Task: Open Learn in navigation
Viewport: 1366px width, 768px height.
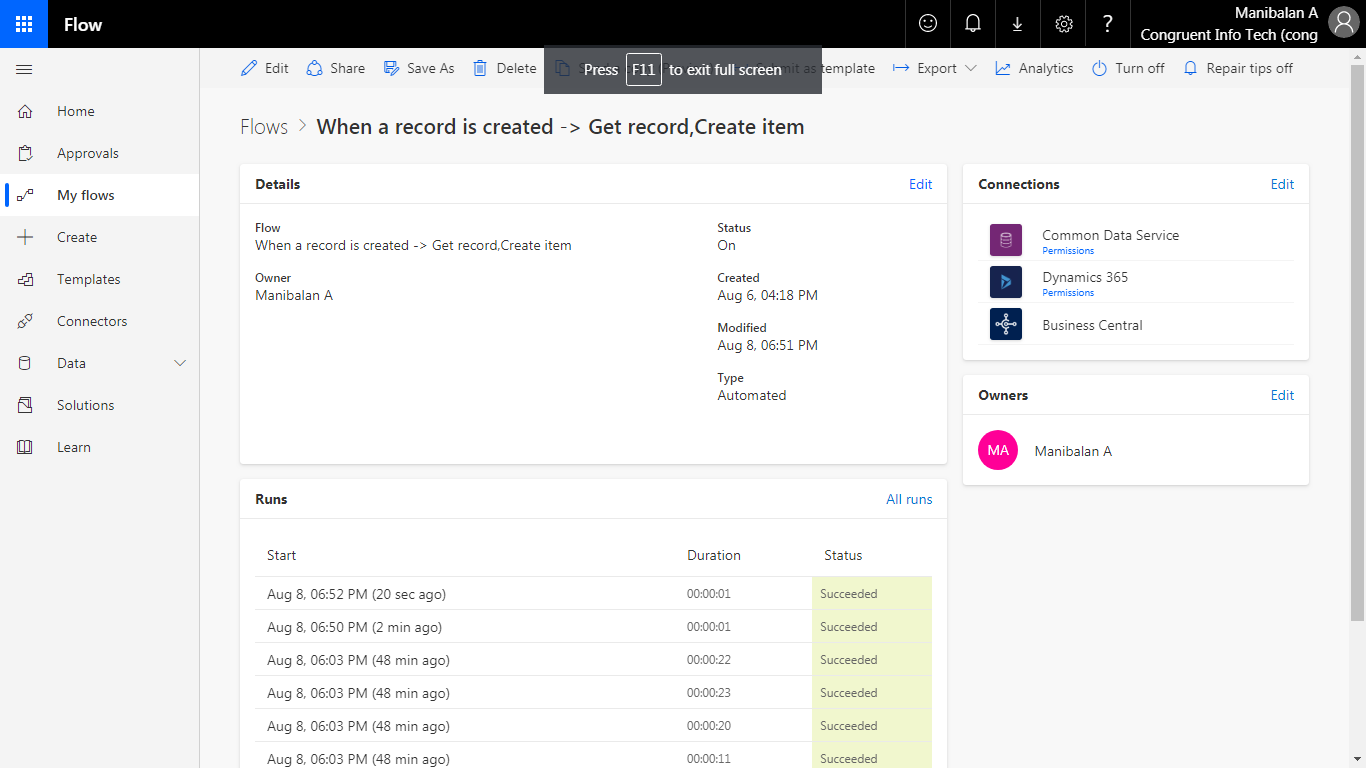Action: 74,447
